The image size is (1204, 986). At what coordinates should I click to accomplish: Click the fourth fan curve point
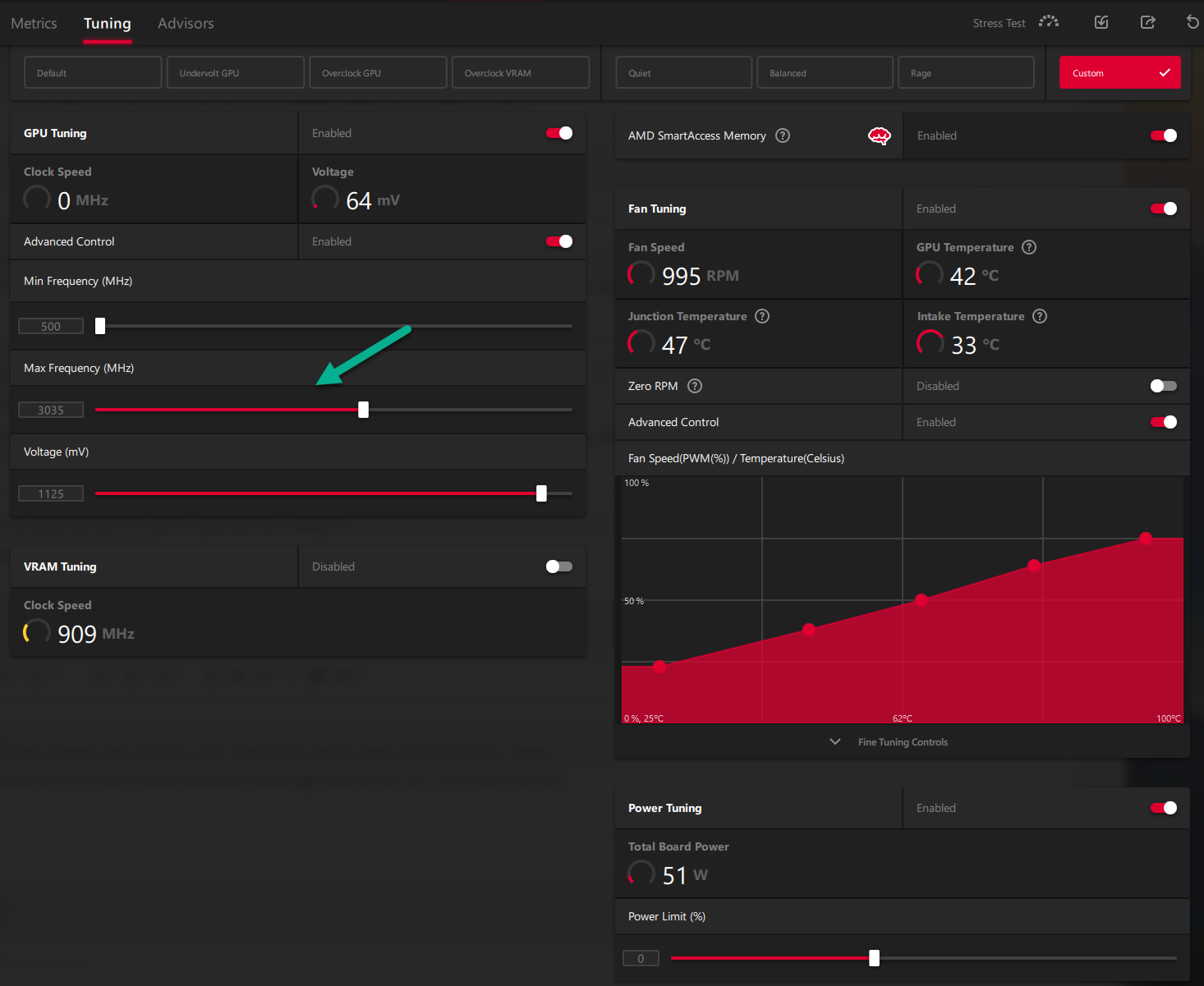point(1034,566)
